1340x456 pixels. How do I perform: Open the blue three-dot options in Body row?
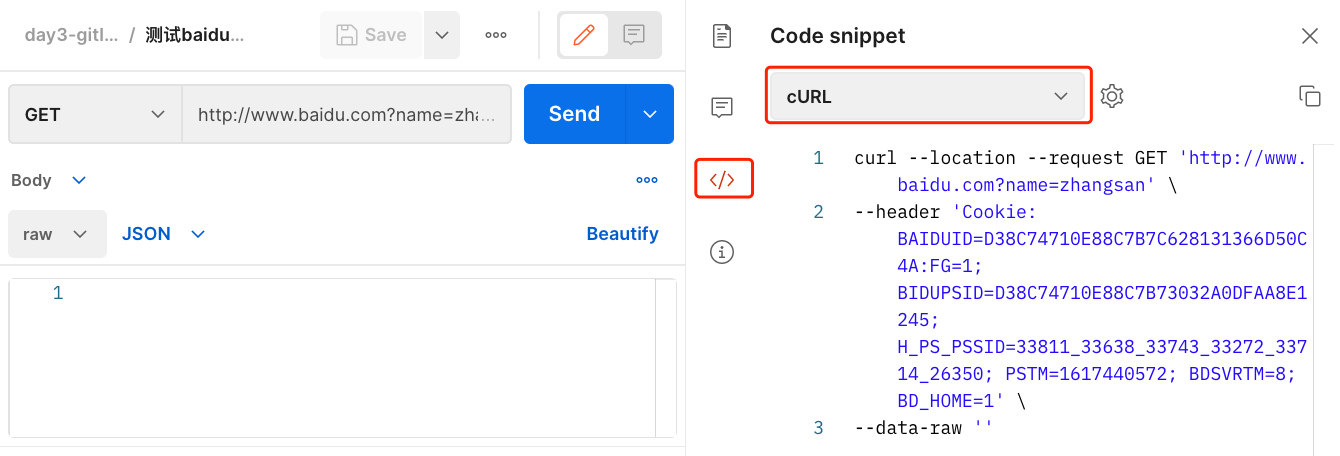click(647, 180)
